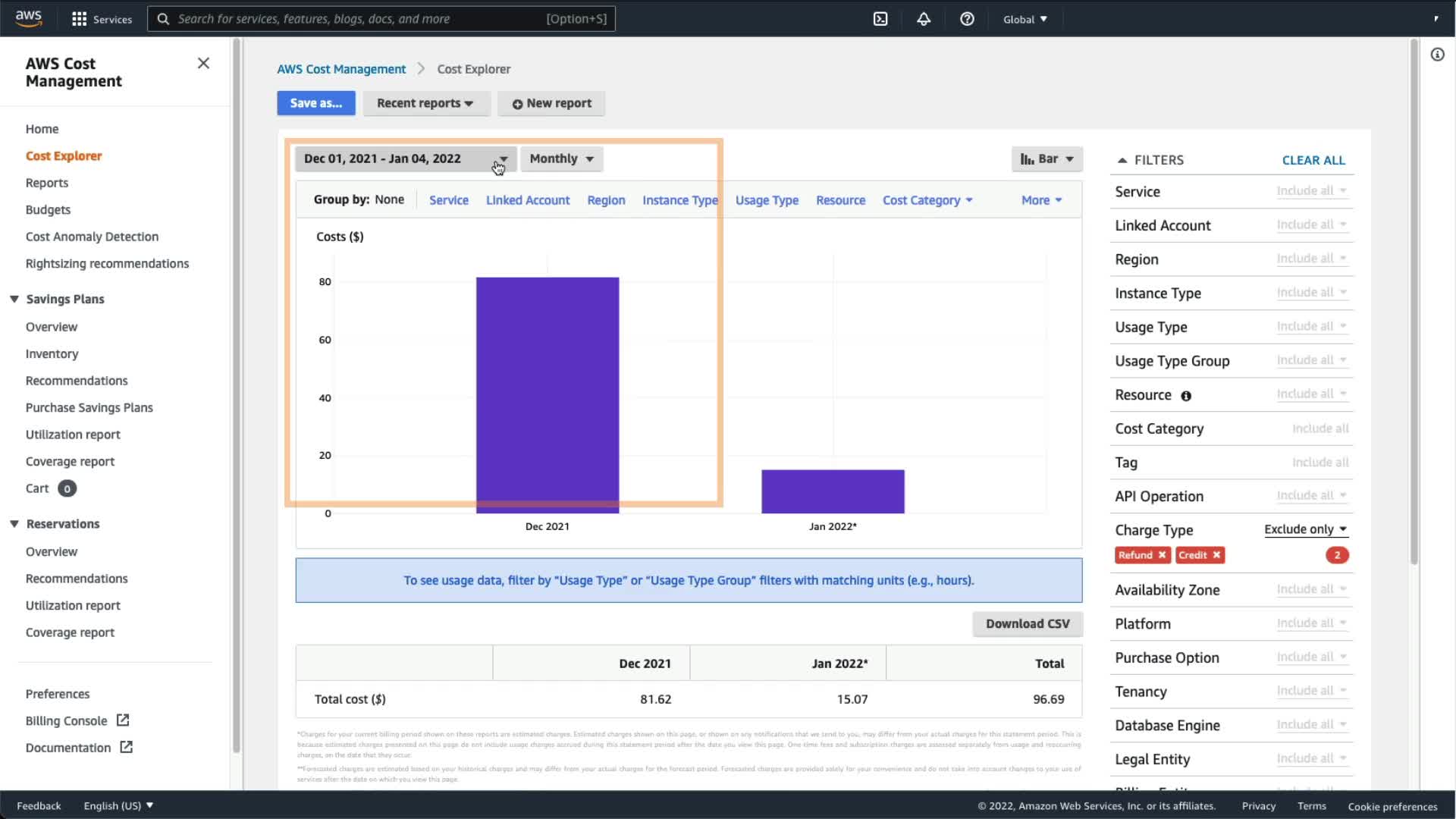Open AWS CloudShell icon in top bar
This screenshot has height=819, width=1456.
pyautogui.click(x=880, y=19)
